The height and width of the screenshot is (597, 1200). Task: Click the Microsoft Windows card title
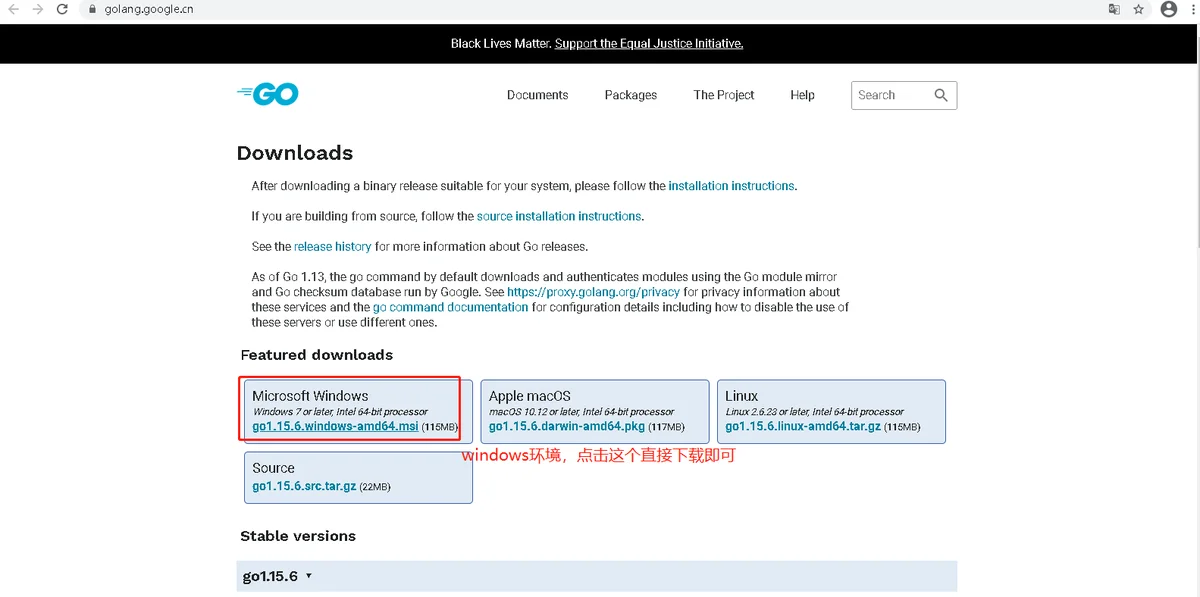pyautogui.click(x=310, y=396)
